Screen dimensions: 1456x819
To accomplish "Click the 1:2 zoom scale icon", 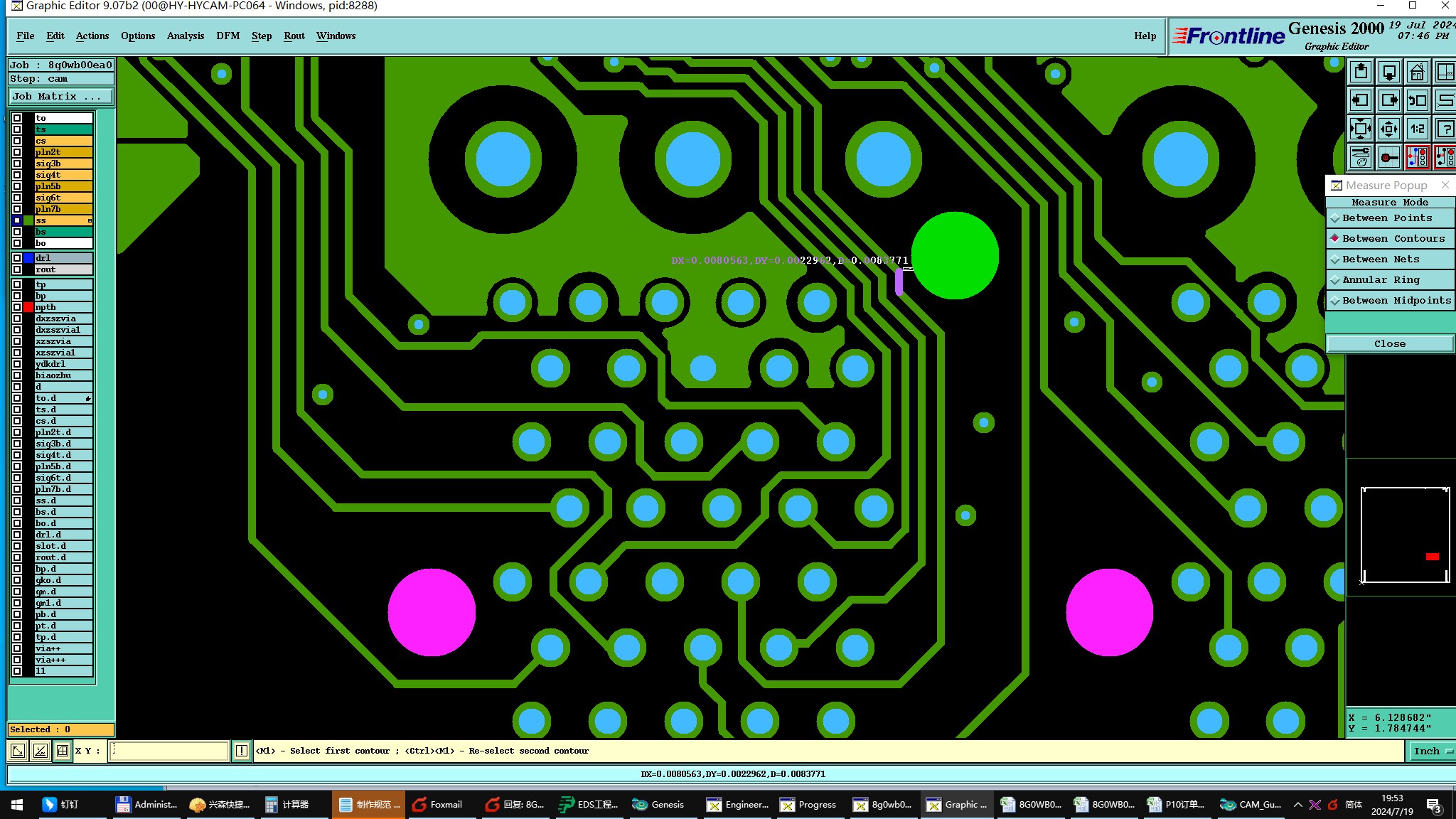I will click(1417, 129).
